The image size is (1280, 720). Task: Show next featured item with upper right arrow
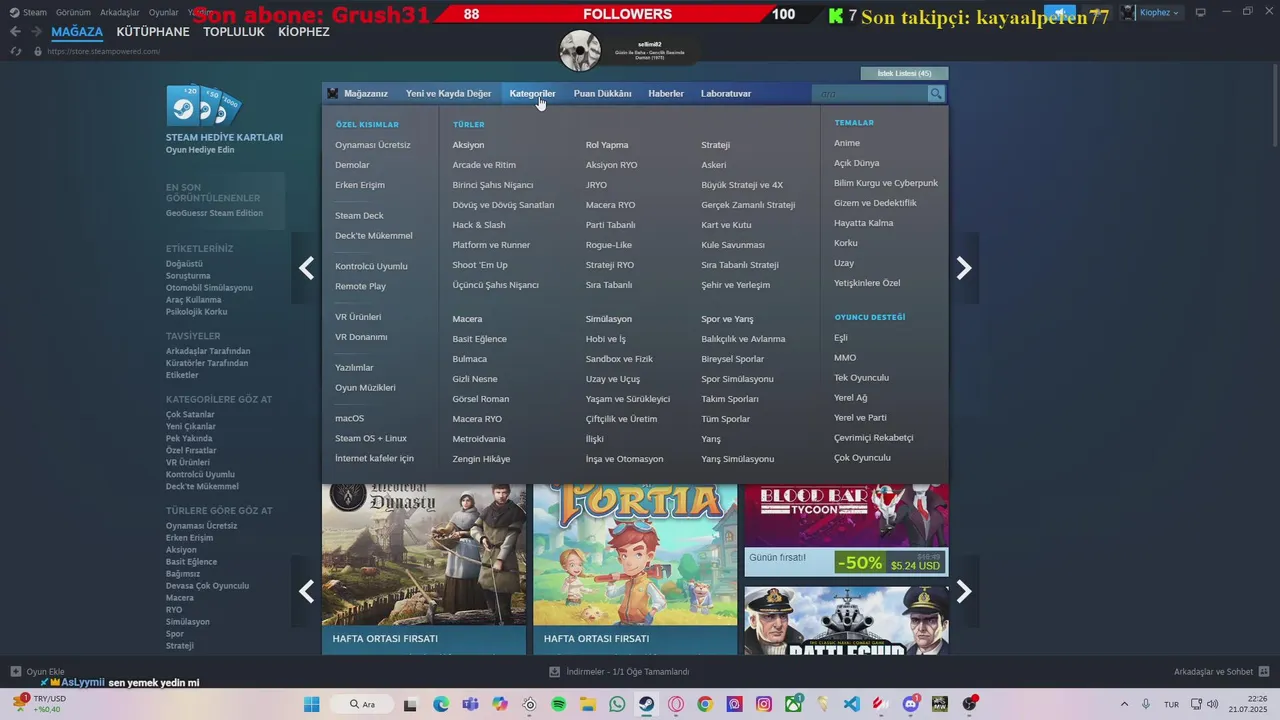click(964, 268)
